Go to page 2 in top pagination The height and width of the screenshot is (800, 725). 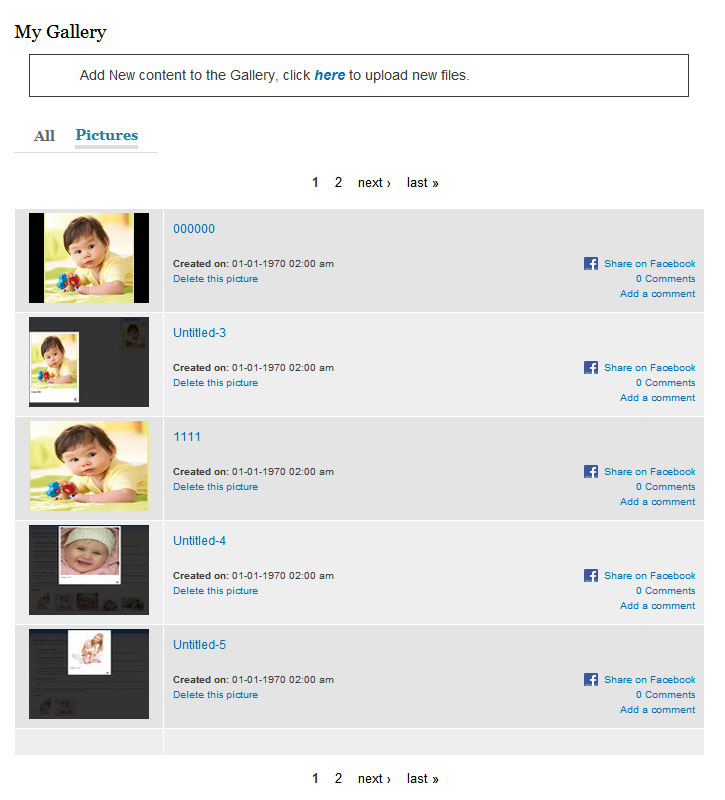pos(338,183)
